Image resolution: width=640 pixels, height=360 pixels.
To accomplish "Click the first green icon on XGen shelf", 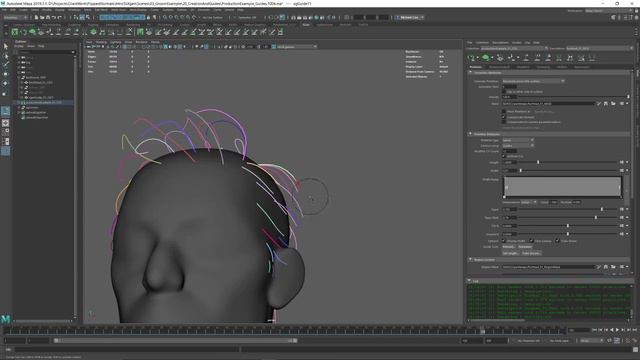I will pyautogui.click(x=15, y=32).
